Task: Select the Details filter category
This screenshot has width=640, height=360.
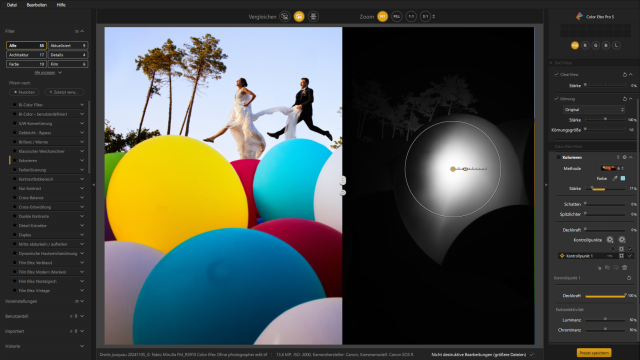Action: point(68,55)
